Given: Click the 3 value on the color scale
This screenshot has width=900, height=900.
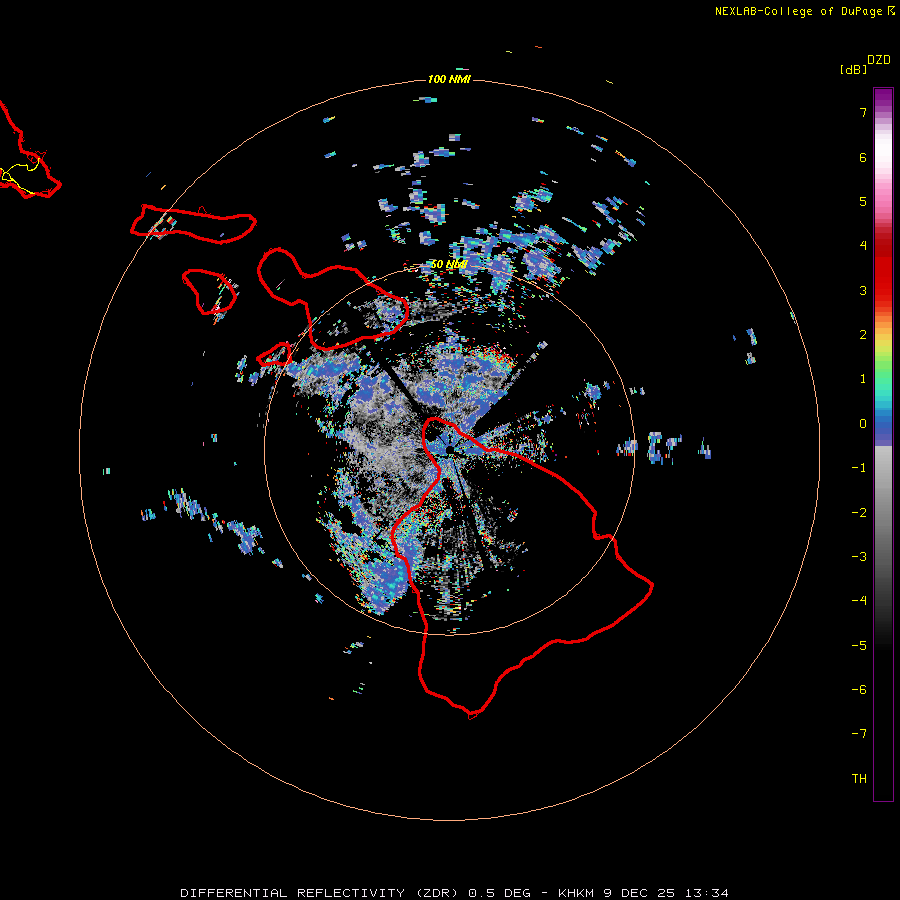Looking at the screenshot, I should (x=863, y=290).
